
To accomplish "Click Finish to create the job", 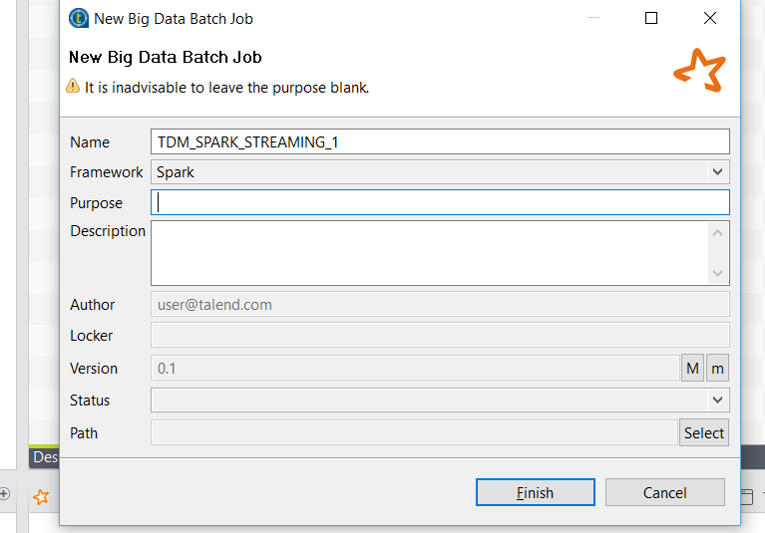I will [535, 492].
